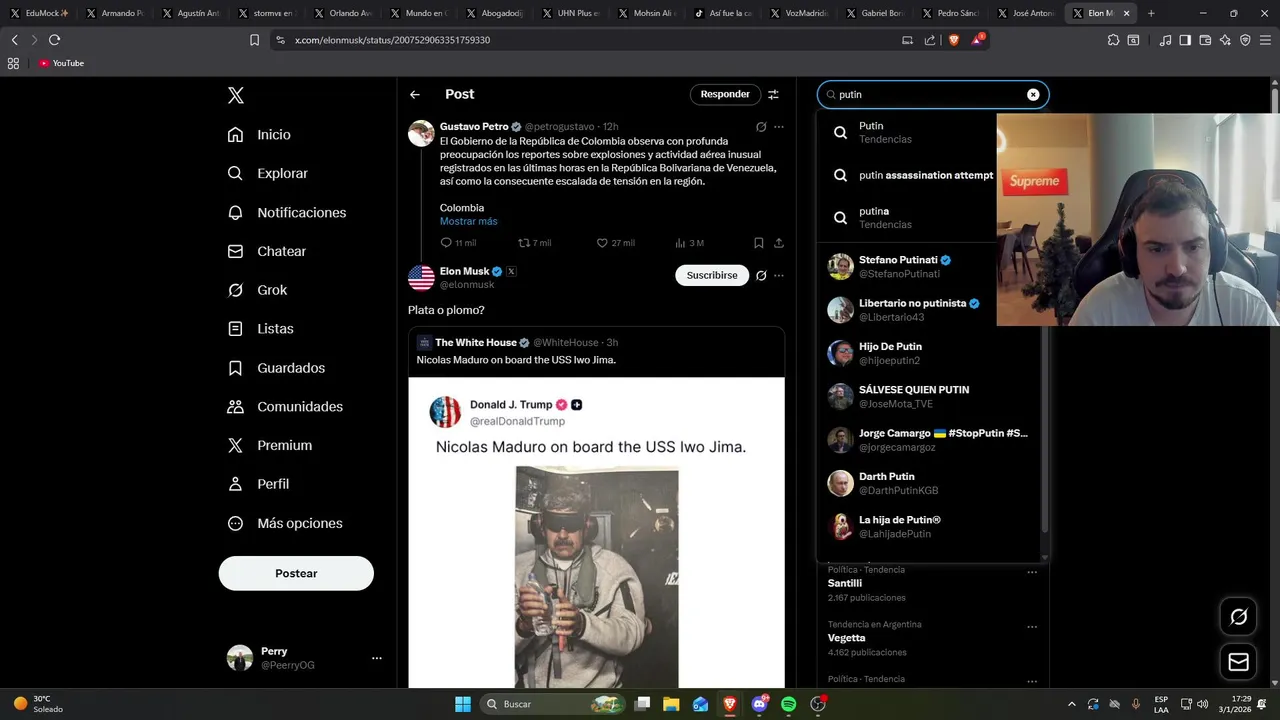1280x720 pixels.
Task: Open Spotify from the Windows taskbar
Action: (788, 704)
